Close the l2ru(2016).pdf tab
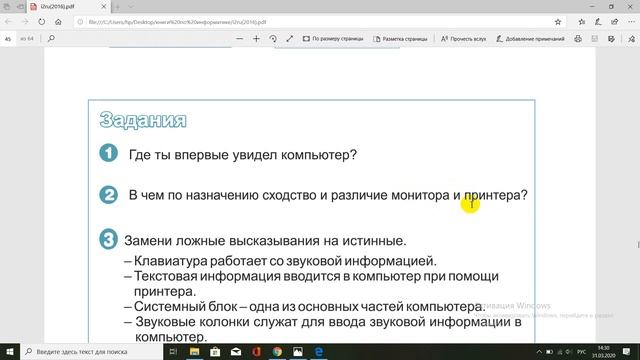This screenshot has height=360, width=640. [104, 7]
